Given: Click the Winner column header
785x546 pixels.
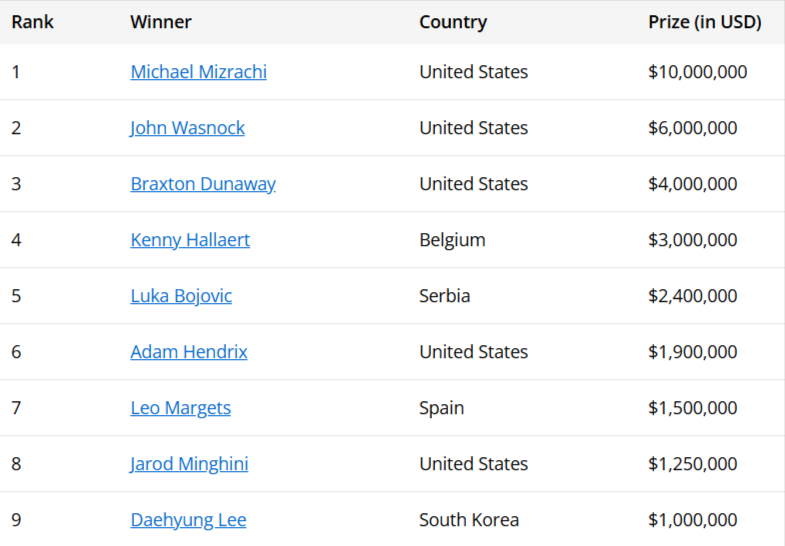Looking at the screenshot, I should tap(161, 22).
